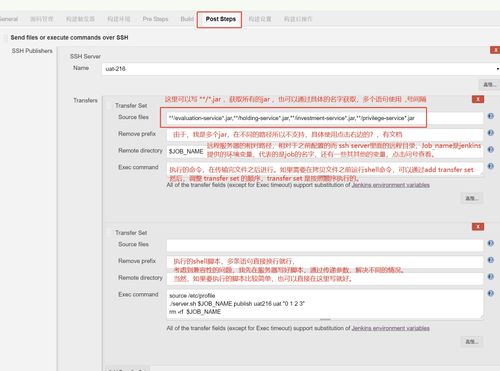Go to the 构建环境 tab
The width and height of the screenshot is (500, 371).
119,19
